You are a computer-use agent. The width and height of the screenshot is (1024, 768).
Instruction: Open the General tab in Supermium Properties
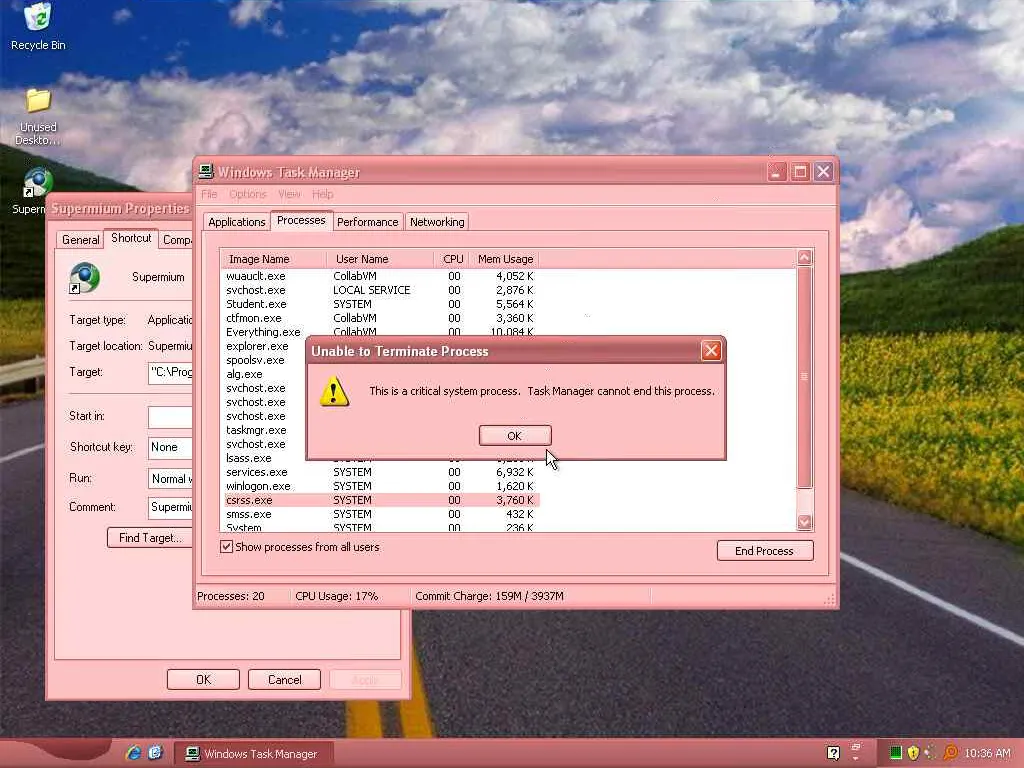tap(80, 240)
